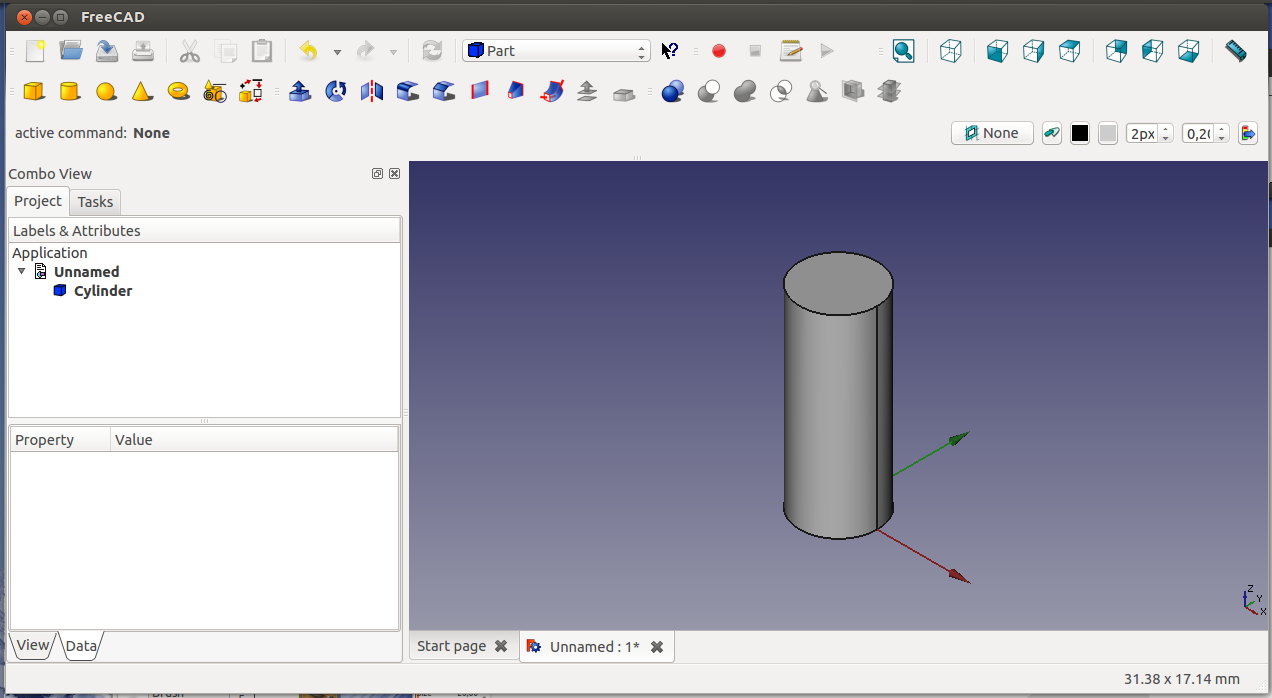Add a cone primitive

[x=142, y=92]
